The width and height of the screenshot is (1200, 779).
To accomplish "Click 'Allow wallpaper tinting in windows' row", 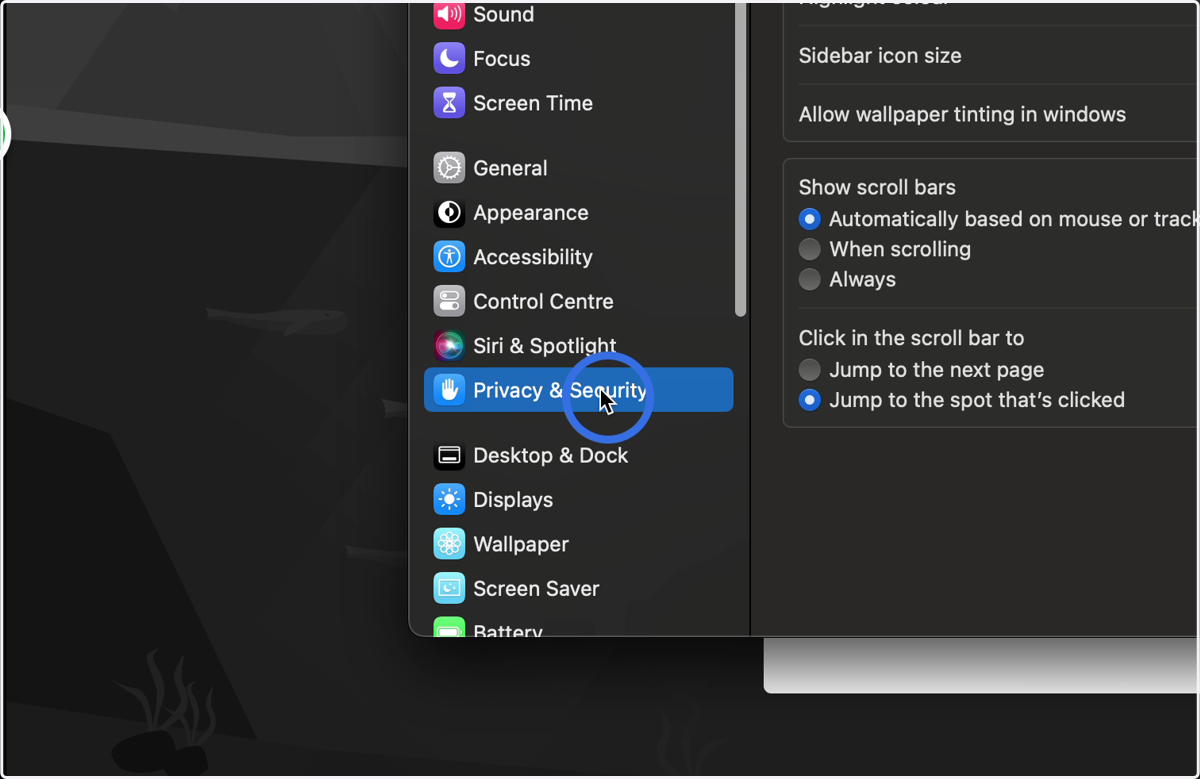I will click(991, 114).
